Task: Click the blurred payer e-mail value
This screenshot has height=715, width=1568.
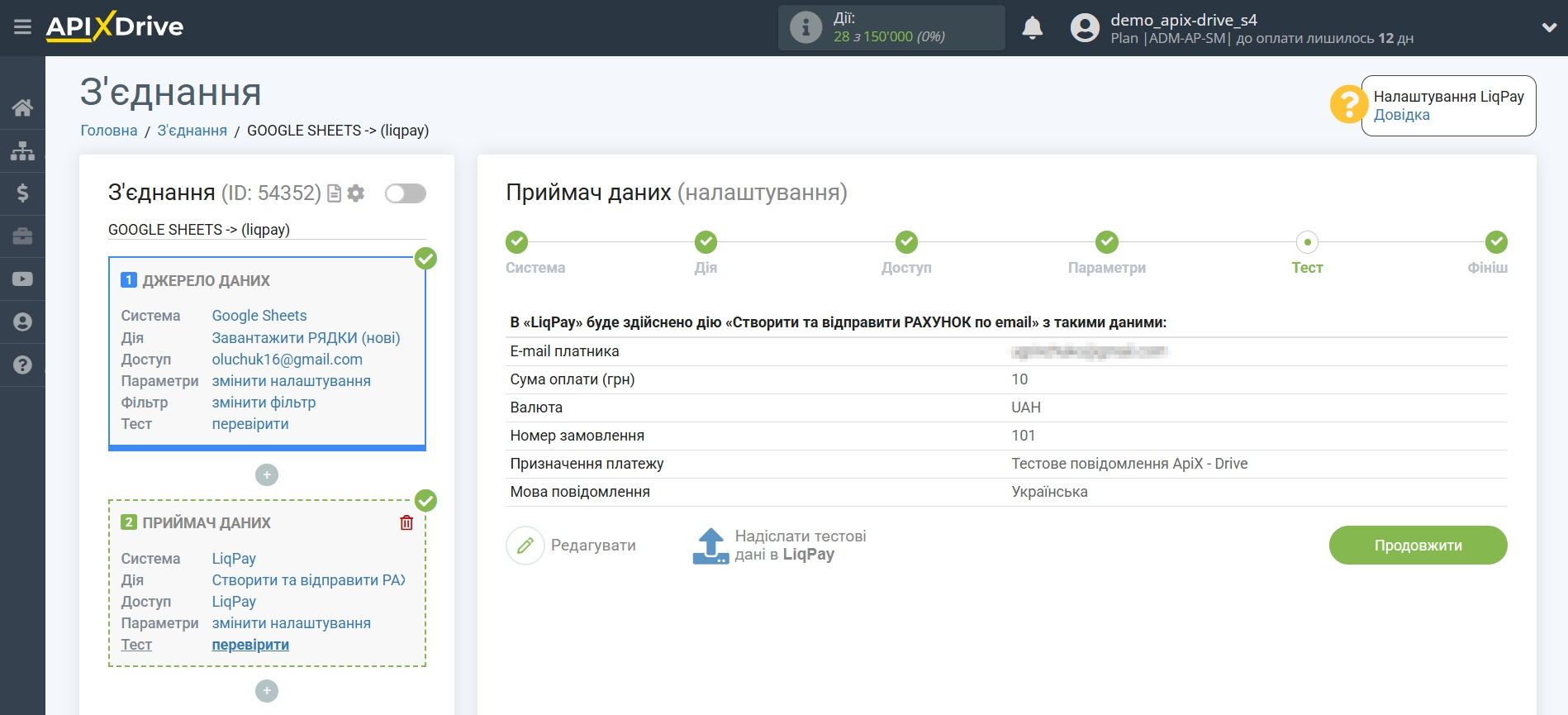Action: click(1090, 352)
